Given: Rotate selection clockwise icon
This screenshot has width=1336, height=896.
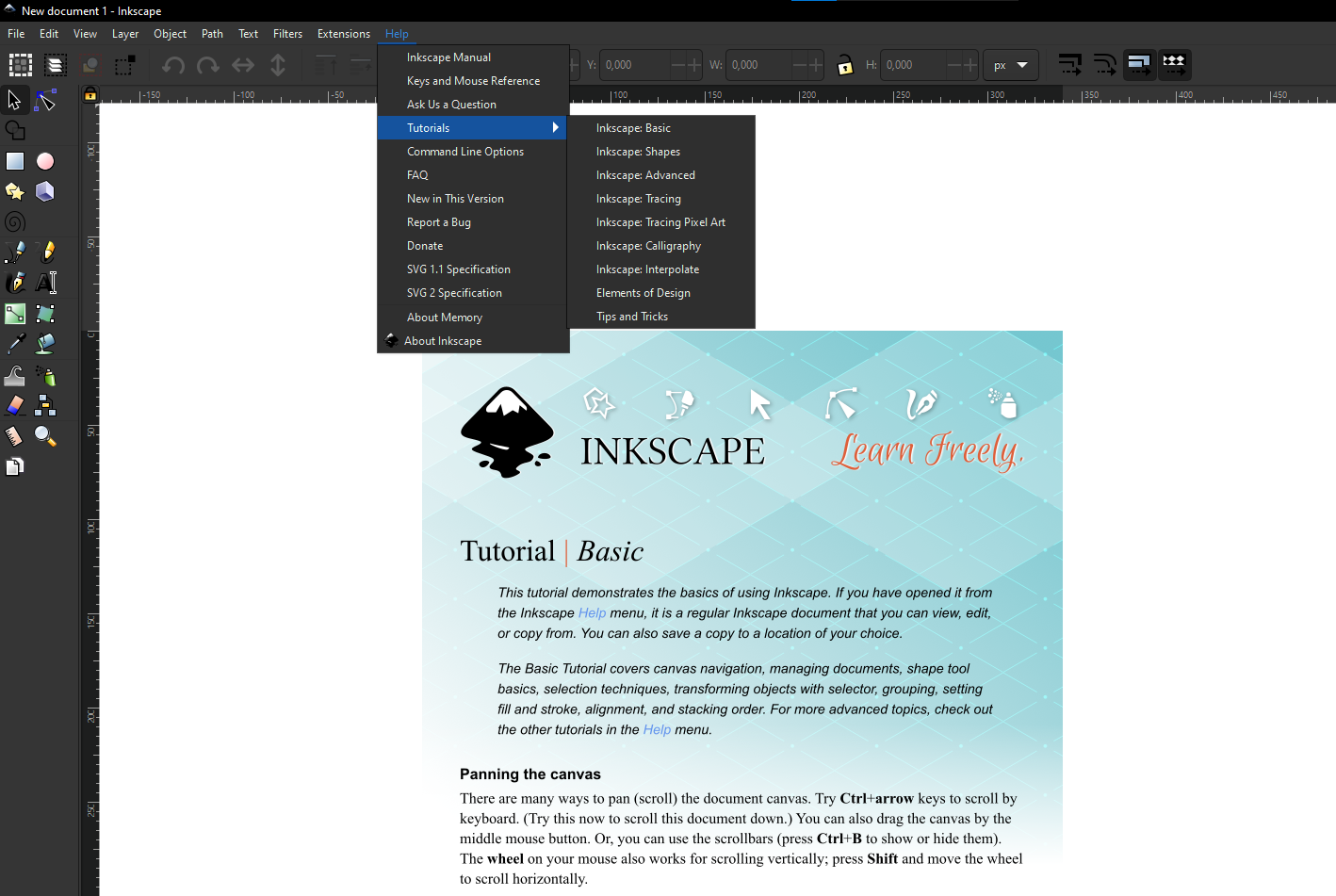Looking at the screenshot, I should 208,65.
